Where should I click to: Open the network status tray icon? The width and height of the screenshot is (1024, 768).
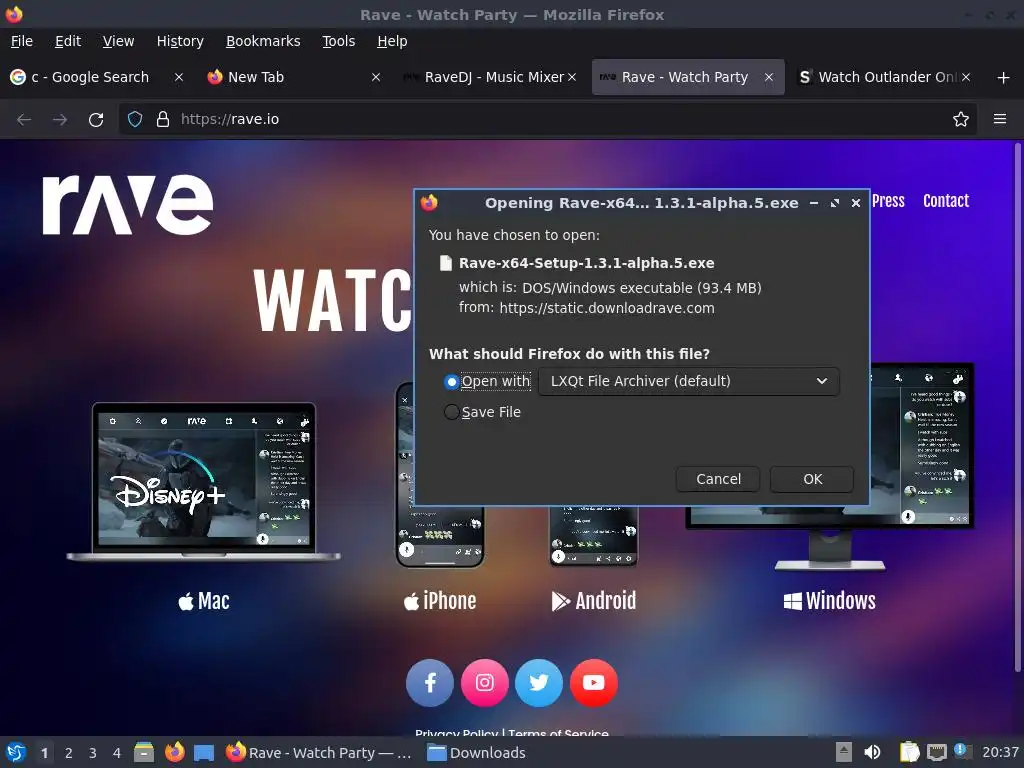(x=937, y=753)
